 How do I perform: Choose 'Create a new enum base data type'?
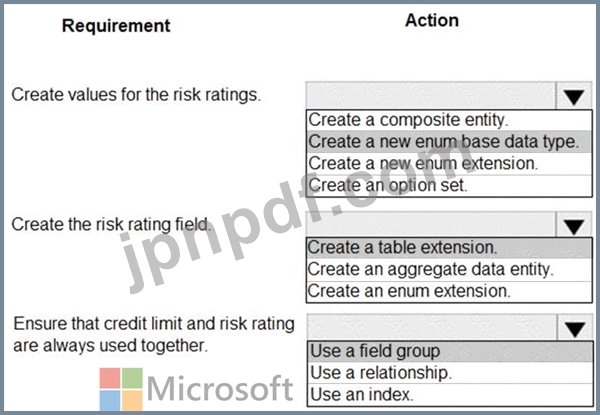pyautogui.click(x=443, y=142)
